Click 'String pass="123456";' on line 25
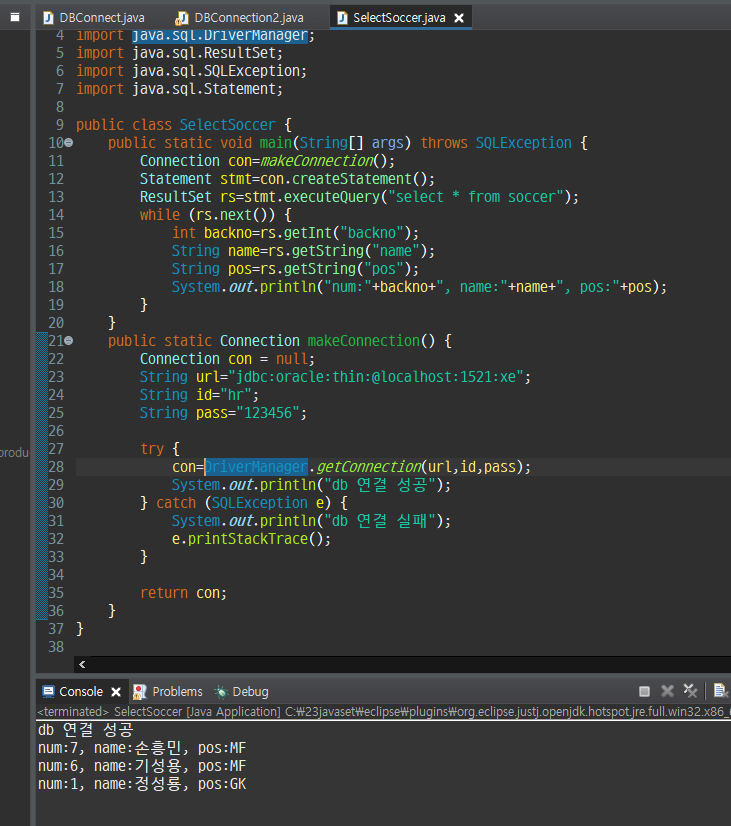731x826 pixels. pos(223,412)
